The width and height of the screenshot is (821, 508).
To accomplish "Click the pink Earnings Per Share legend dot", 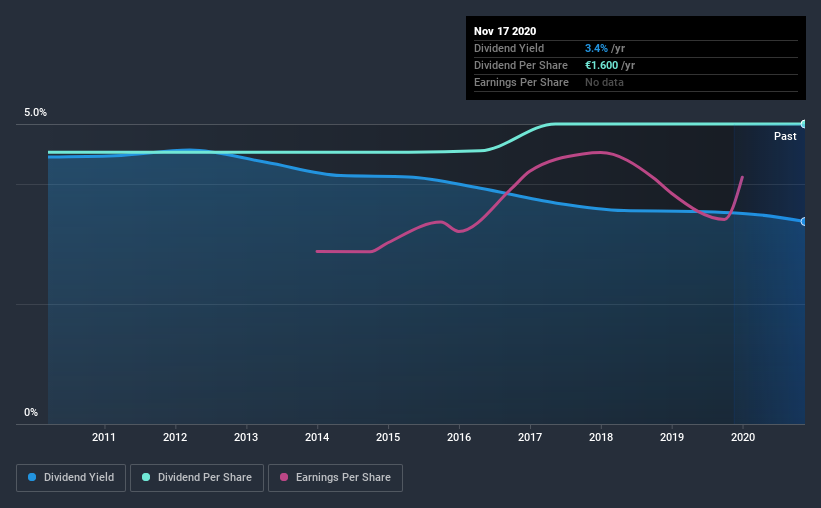I will (284, 477).
